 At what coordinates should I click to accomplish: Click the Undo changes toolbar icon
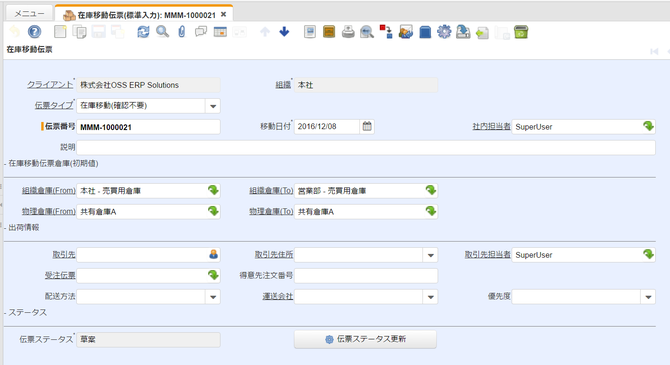point(15,32)
